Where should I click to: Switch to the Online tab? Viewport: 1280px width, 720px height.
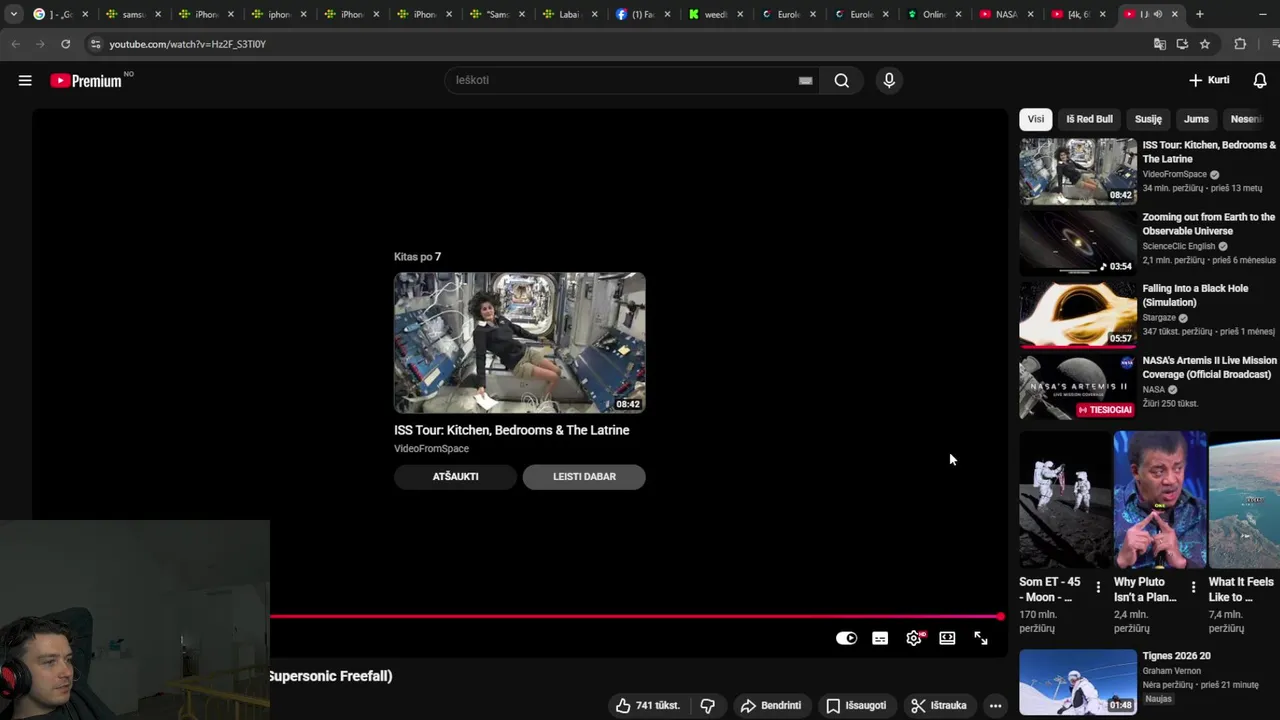(x=933, y=14)
